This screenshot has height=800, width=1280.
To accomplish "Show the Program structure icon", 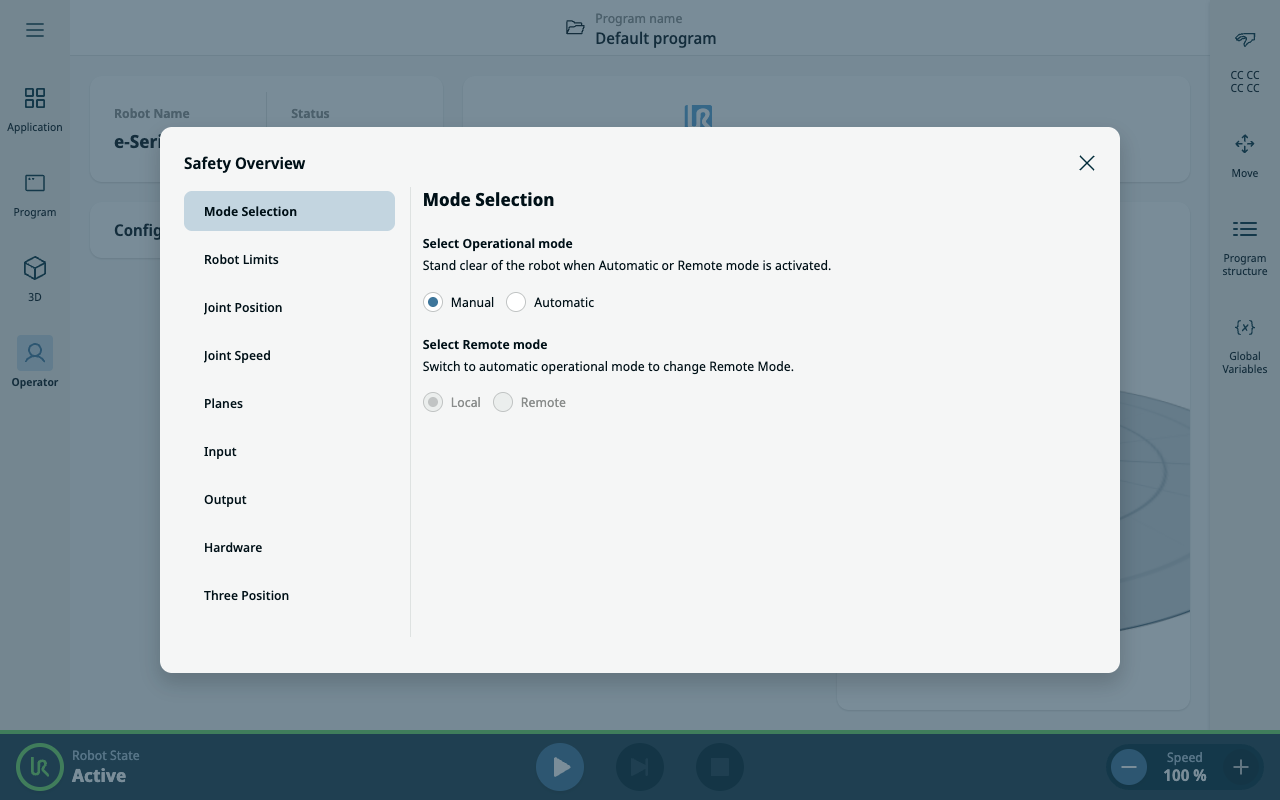I will [x=1244, y=230].
